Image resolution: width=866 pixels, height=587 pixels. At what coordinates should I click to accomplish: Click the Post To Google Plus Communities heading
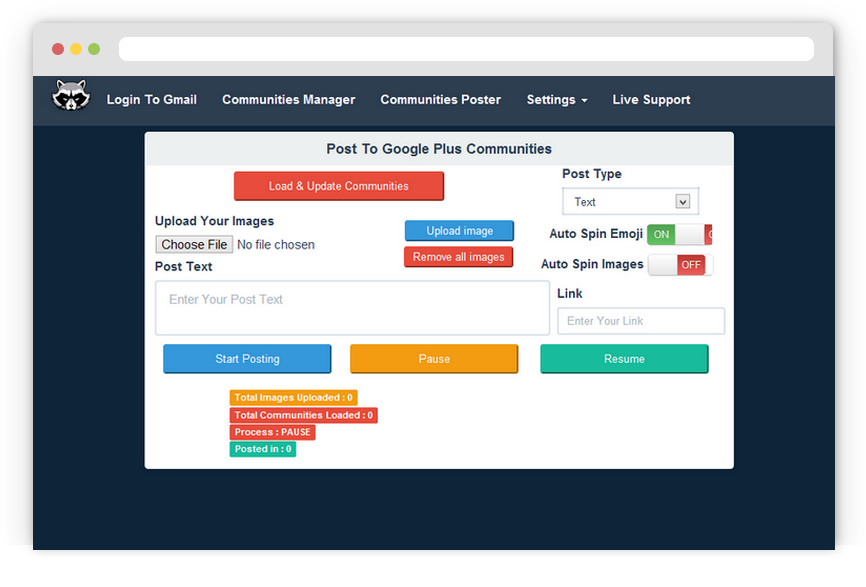point(439,149)
